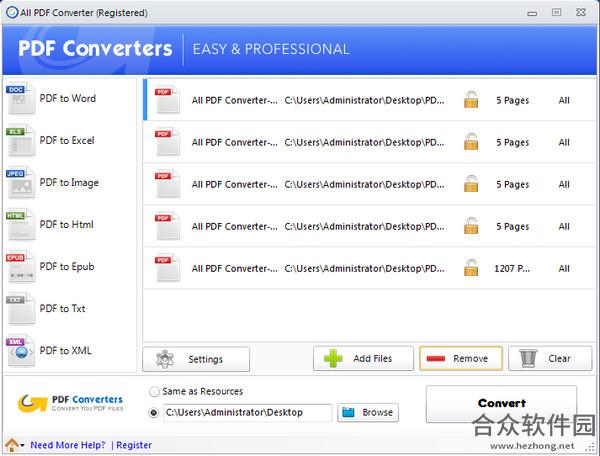Click the PDF file icon in the fourth row
This screenshot has width=600, height=456.
[167, 226]
